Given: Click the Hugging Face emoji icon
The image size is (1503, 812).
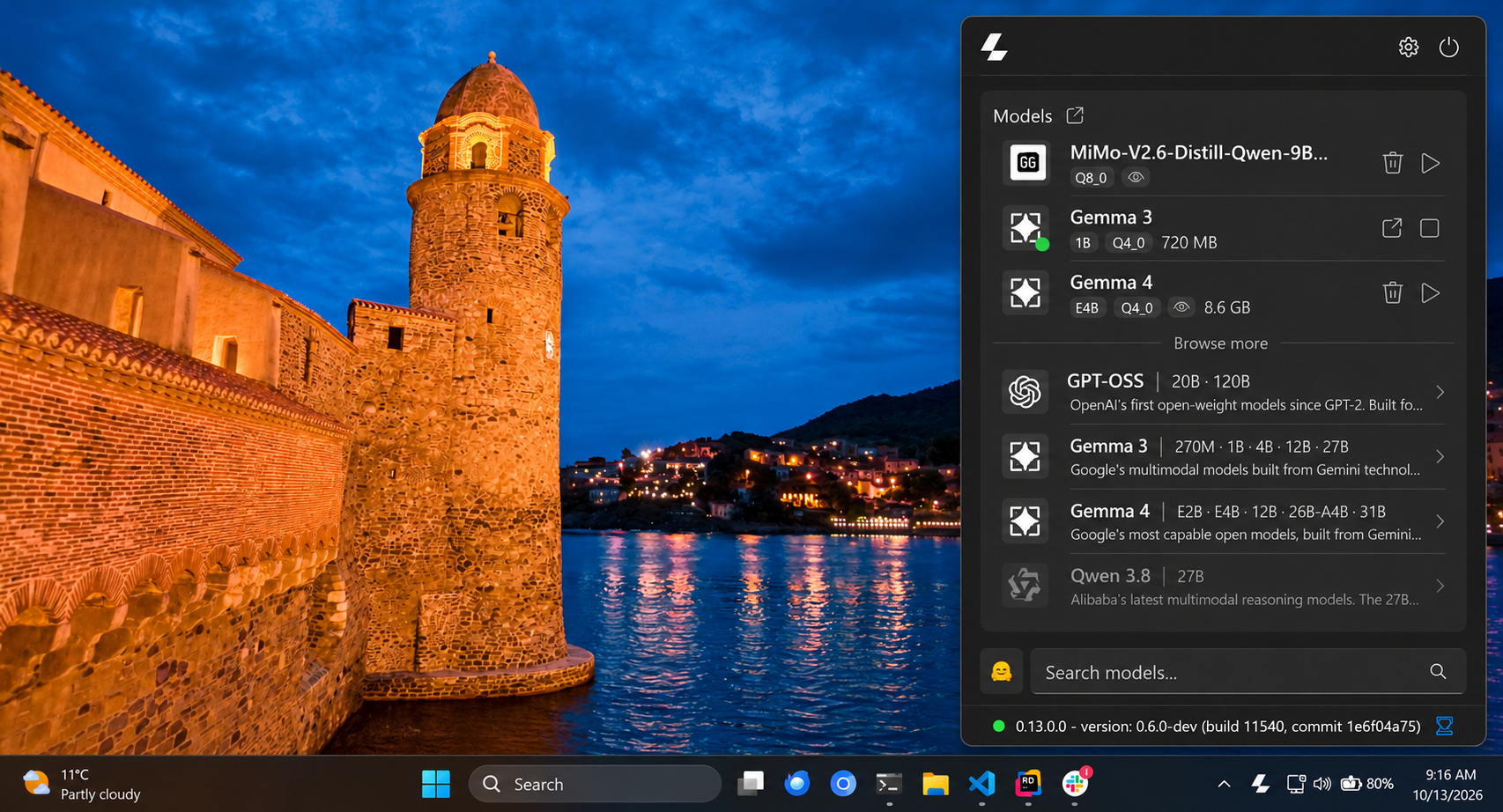Looking at the screenshot, I should pos(1002,672).
